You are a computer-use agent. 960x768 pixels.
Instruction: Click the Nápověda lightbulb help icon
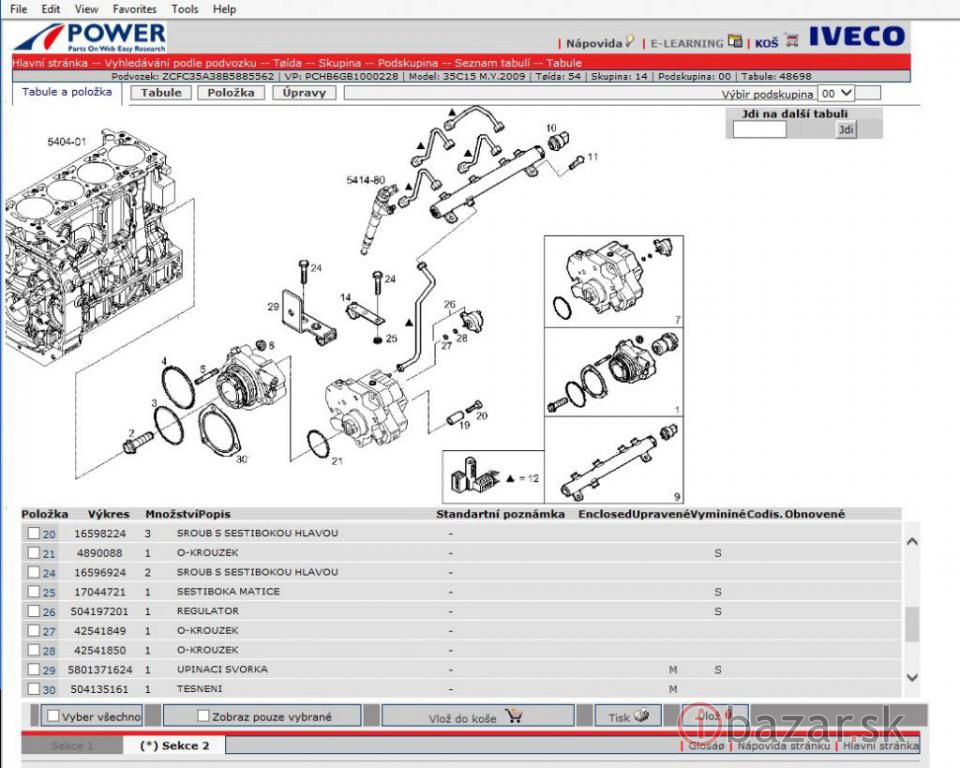pos(629,42)
